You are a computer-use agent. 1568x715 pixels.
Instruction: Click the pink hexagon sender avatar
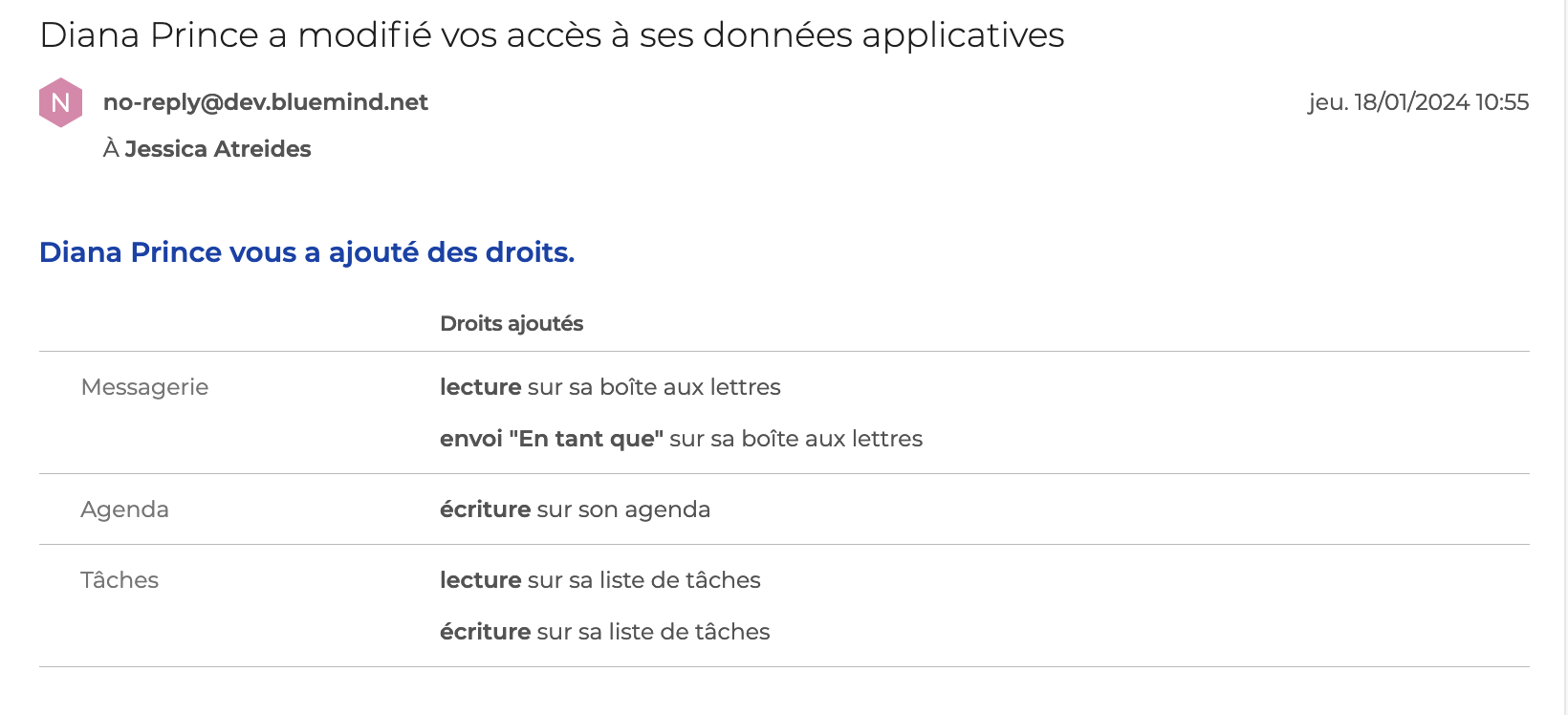(60, 102)
